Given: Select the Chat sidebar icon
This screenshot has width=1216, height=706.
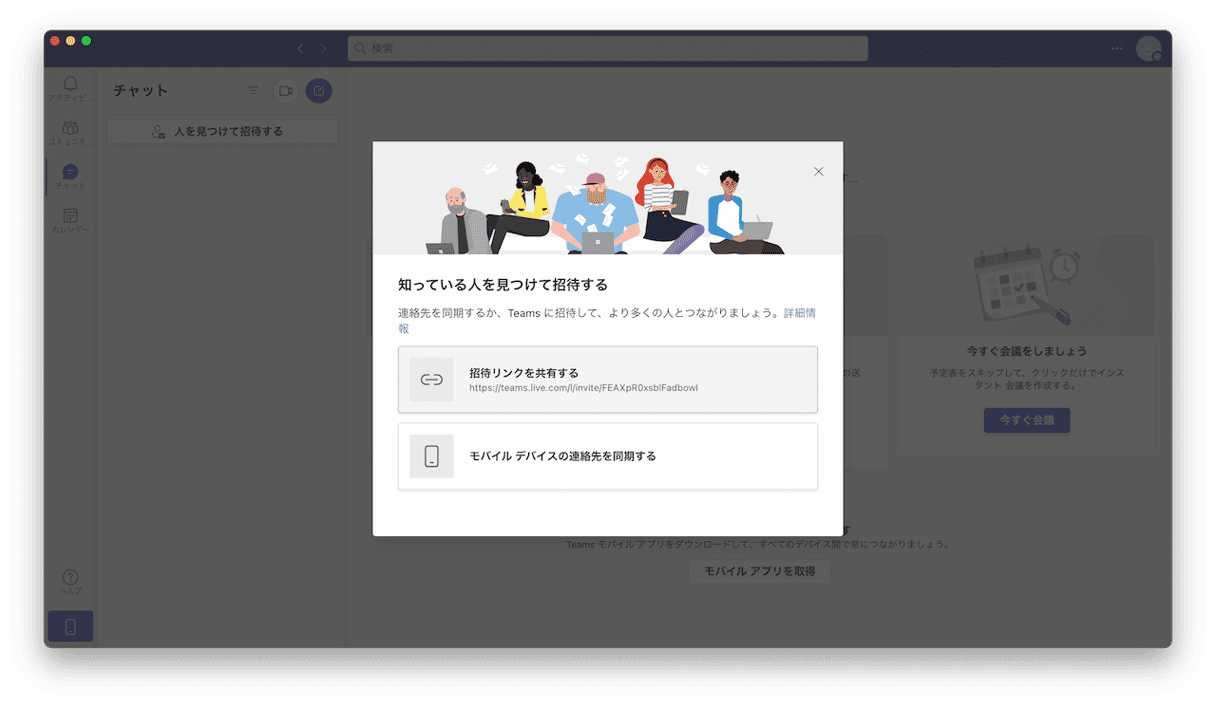Looking at the screenshot, I should 70,176.
